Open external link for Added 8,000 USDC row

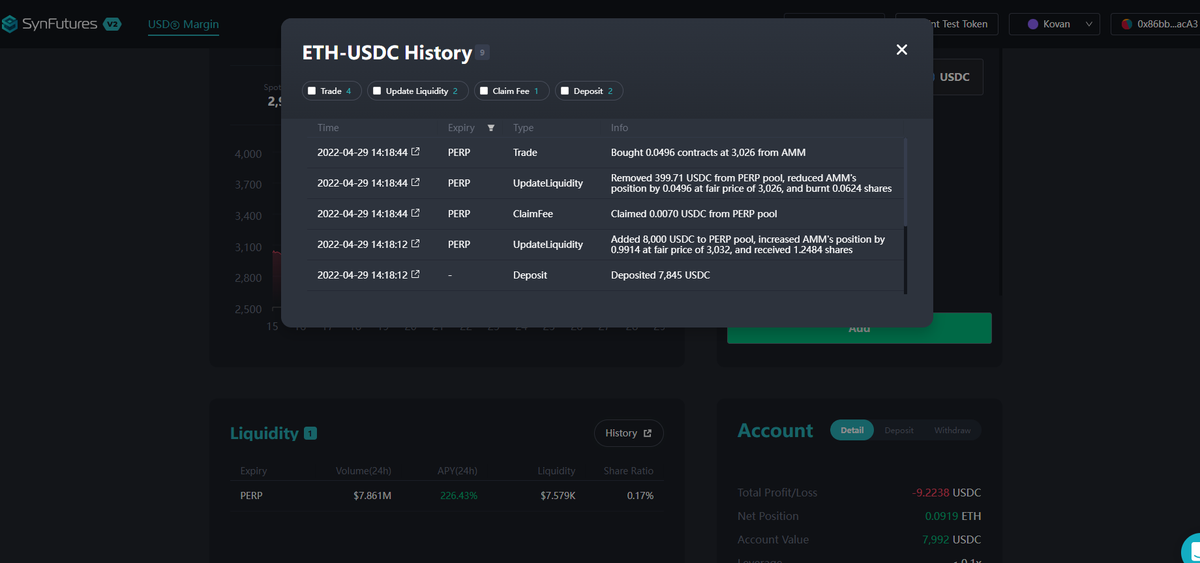click(x=416, y=244)
